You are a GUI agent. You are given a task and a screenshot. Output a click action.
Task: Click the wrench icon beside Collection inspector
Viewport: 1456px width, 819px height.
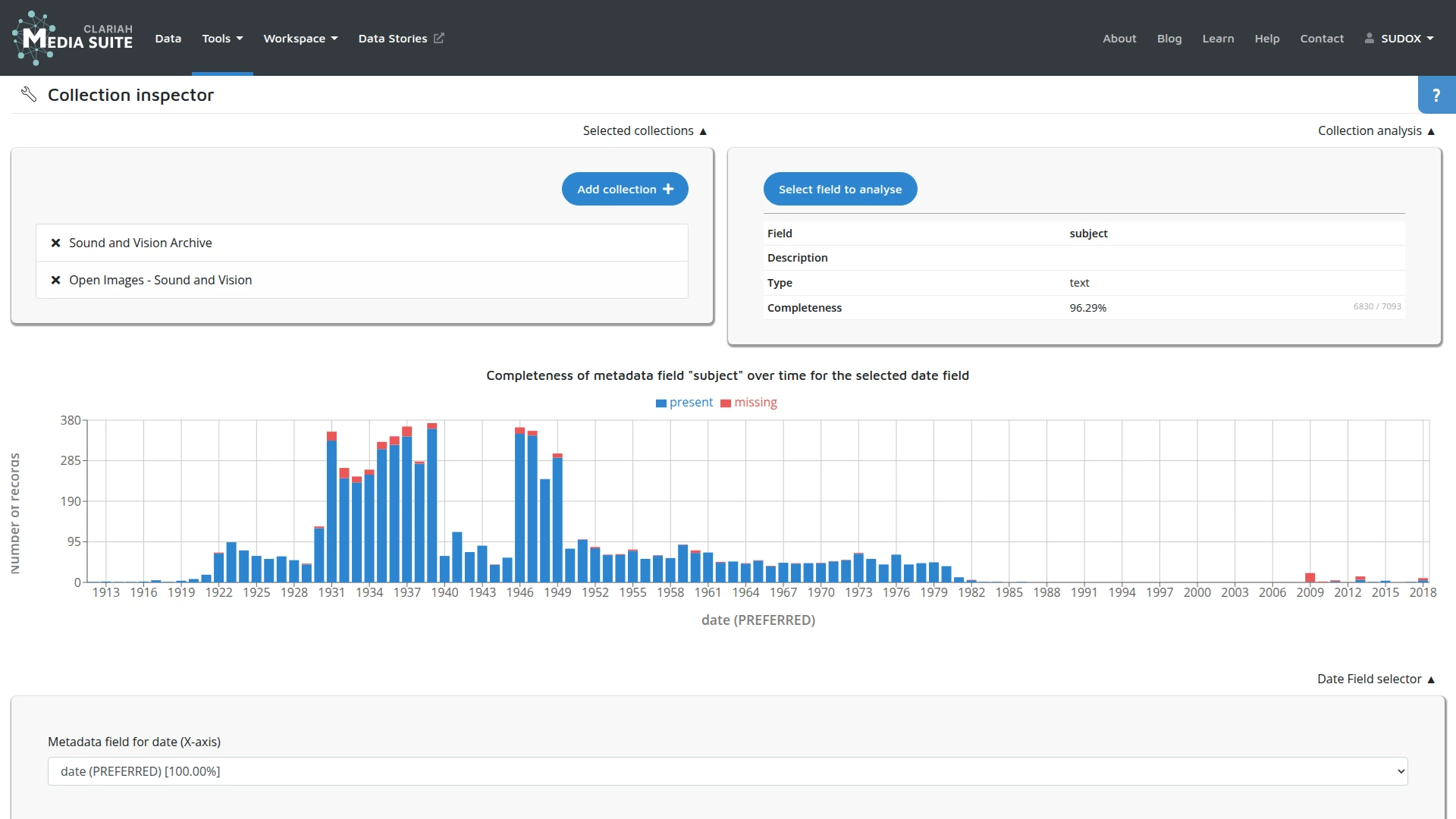pyautogui.click(x=29, y=95)
